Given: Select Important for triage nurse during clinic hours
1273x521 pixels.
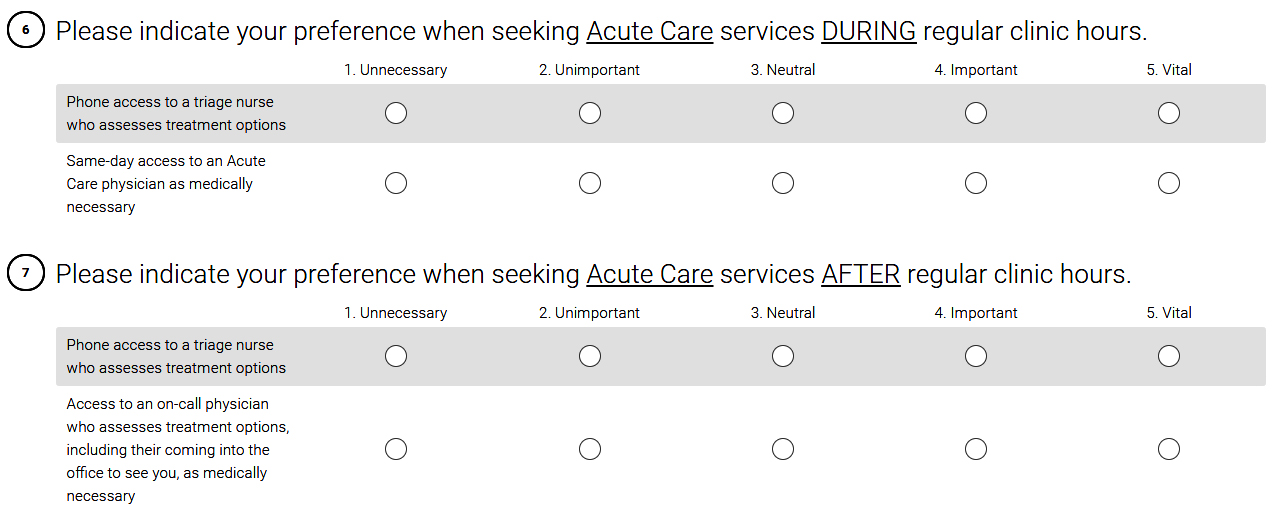Looking at the screenshot, I should tap(976, 113).
